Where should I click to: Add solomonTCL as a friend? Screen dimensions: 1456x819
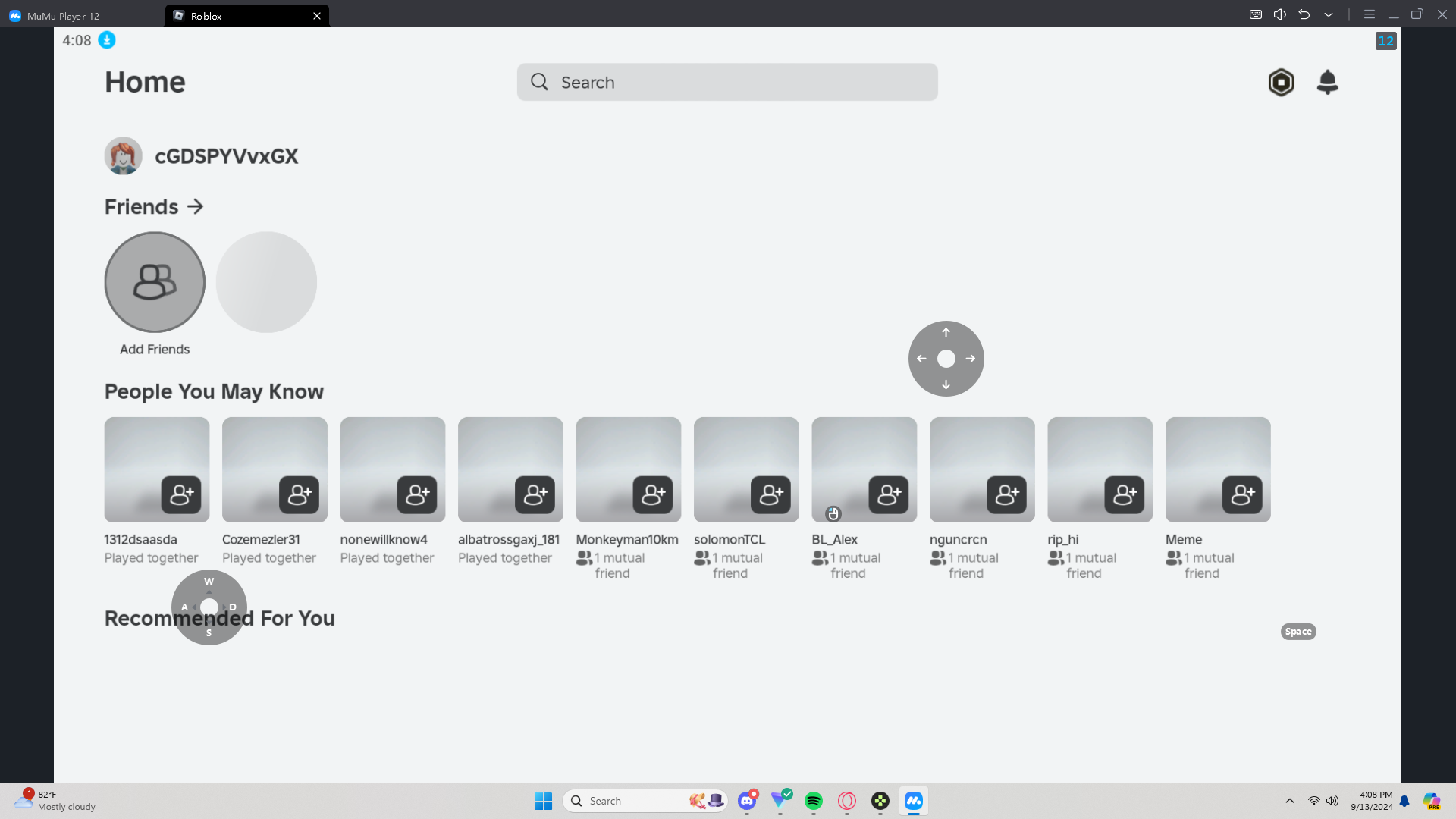coord(770,495)
